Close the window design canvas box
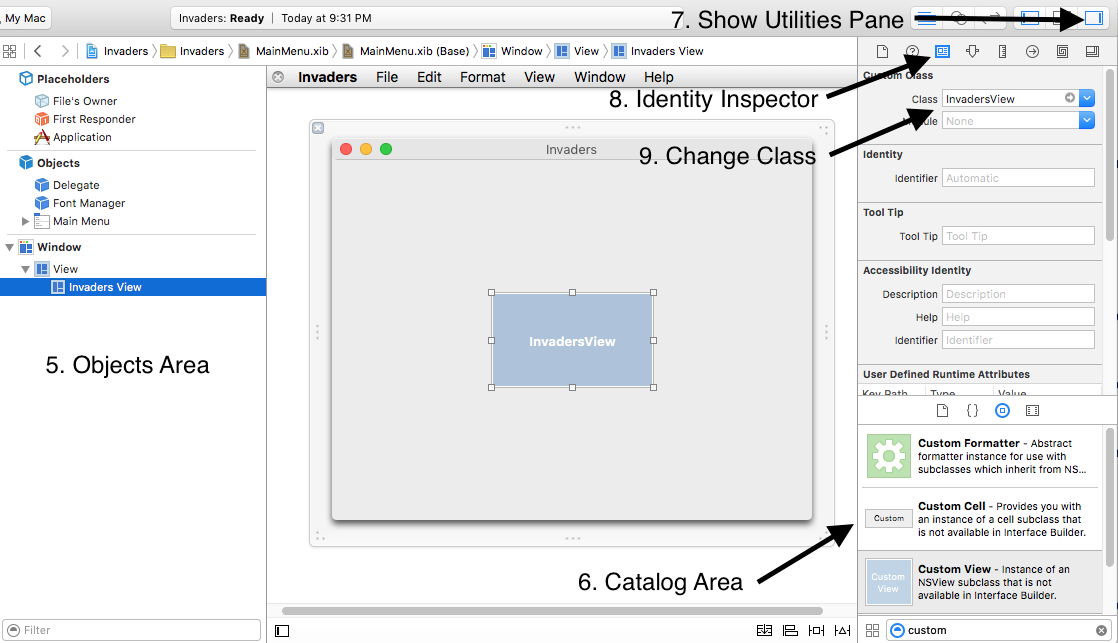 tap(318, 128)
